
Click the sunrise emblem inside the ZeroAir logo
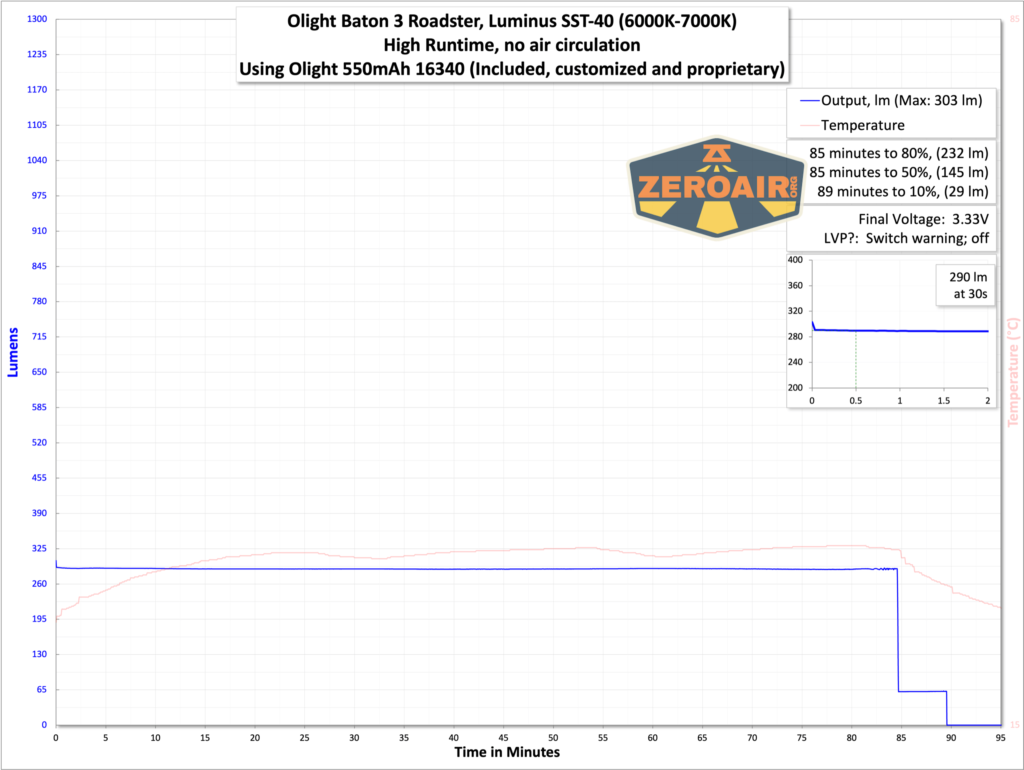pos(716,156)
